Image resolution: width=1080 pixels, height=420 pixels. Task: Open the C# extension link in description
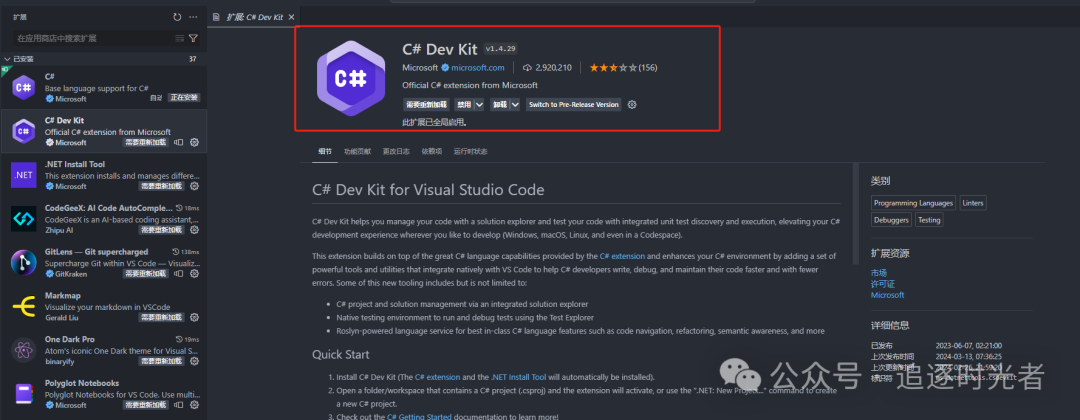coord(622,255)
